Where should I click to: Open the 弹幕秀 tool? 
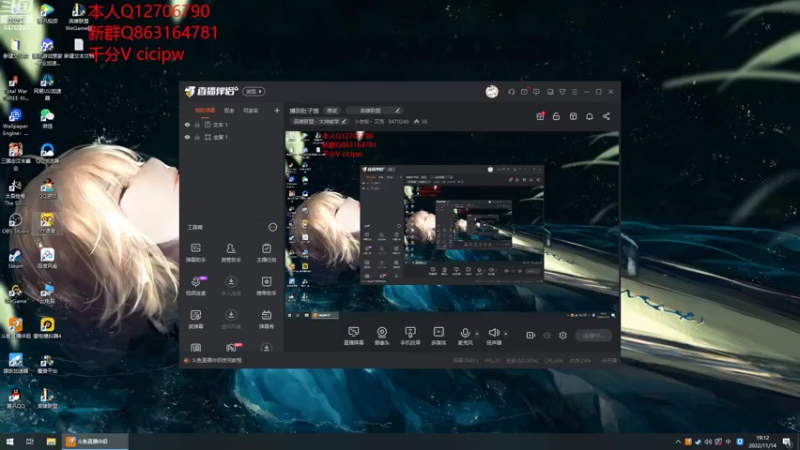click(266, 319)
